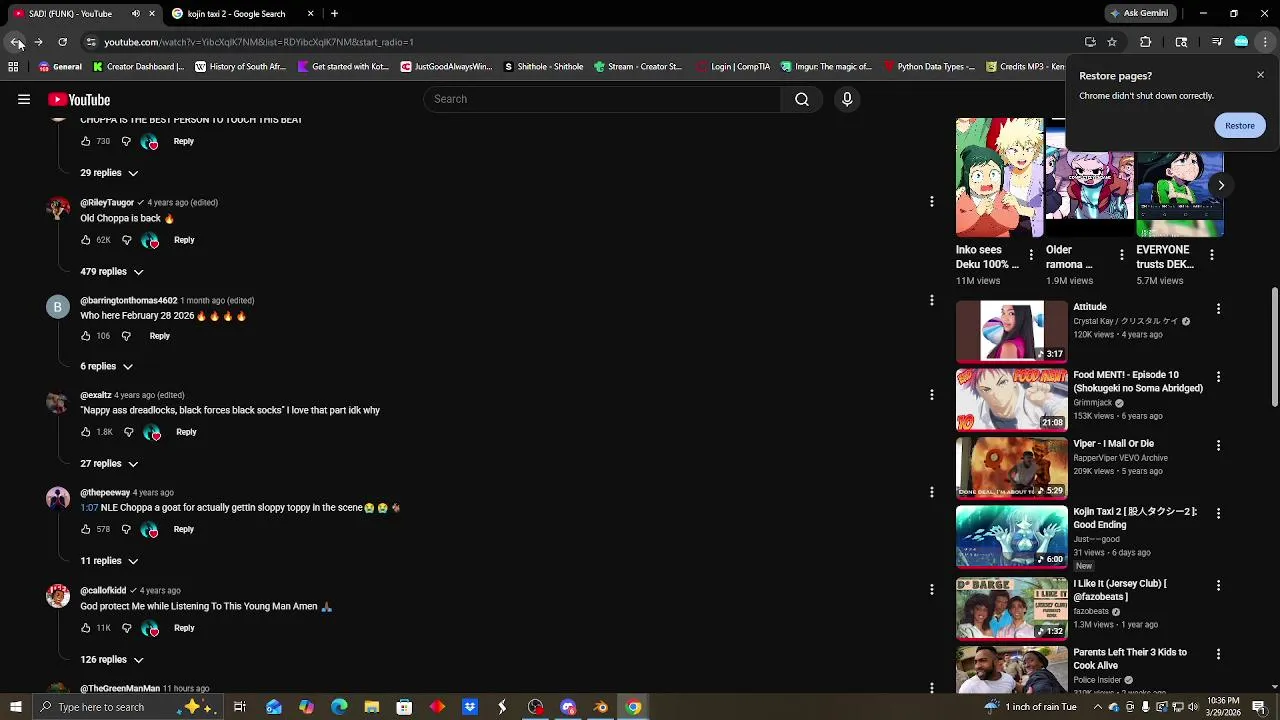Screen dimensions: 1280x720
Task: Open more options for Kojin Taxi 2 video
Action: 1218,513
